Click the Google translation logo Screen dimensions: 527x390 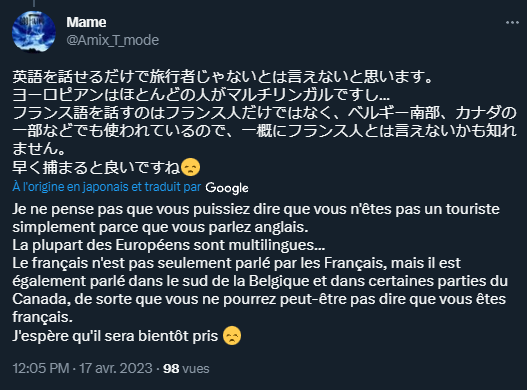227,188
